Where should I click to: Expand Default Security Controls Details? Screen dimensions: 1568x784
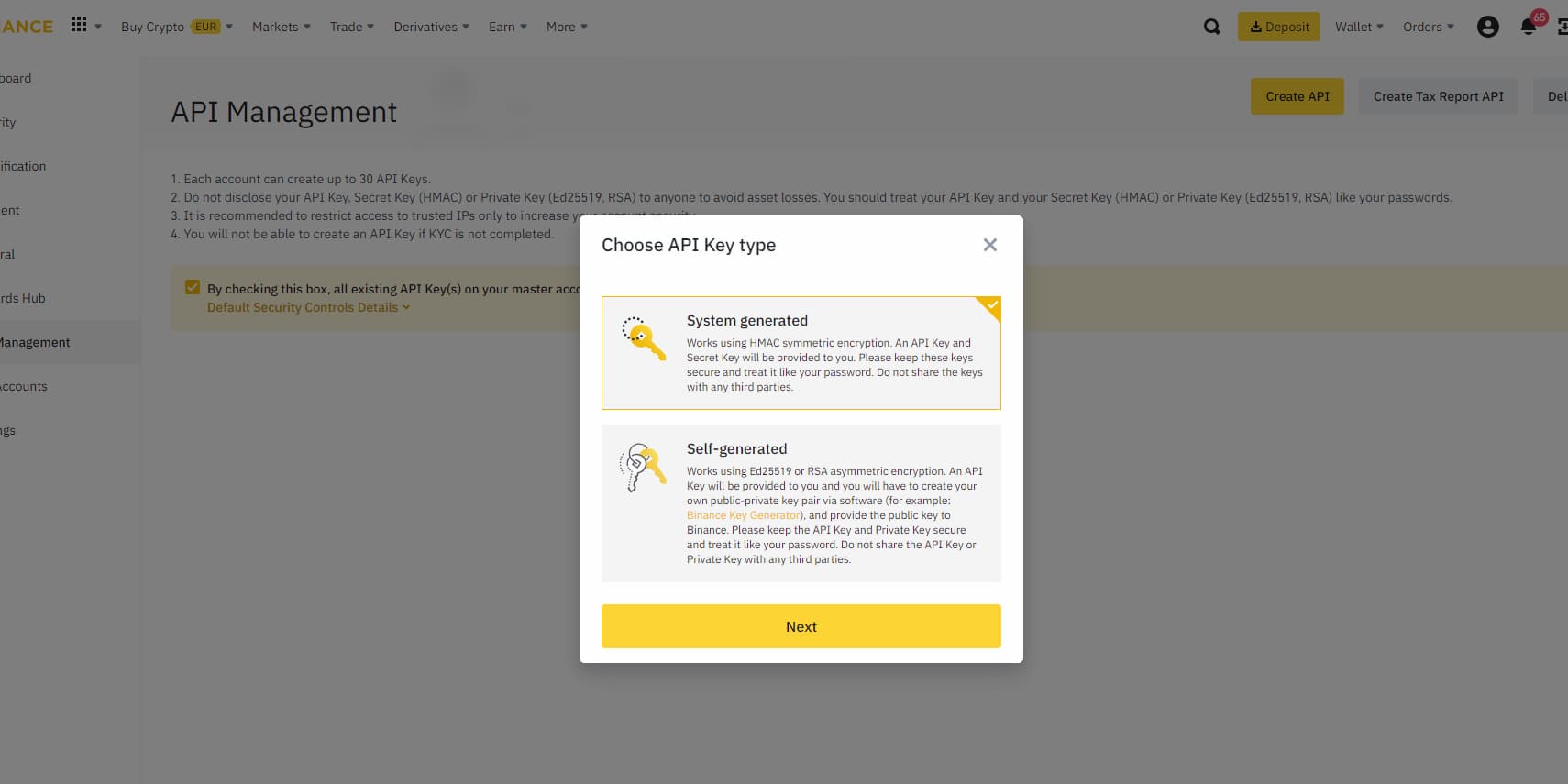tap(308, 307)
